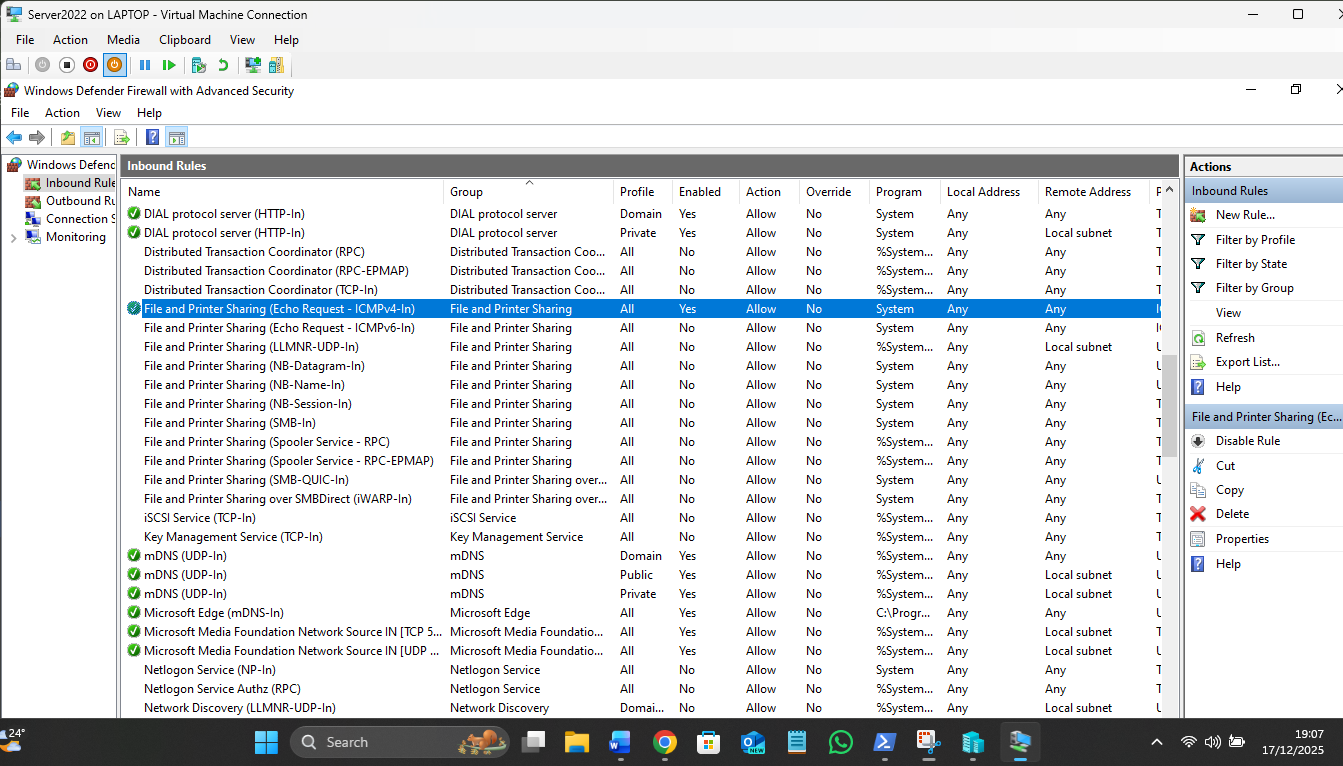1343x766 pixels.
Task: Expand the Monitoring tree node
Action: click(13, 238)
